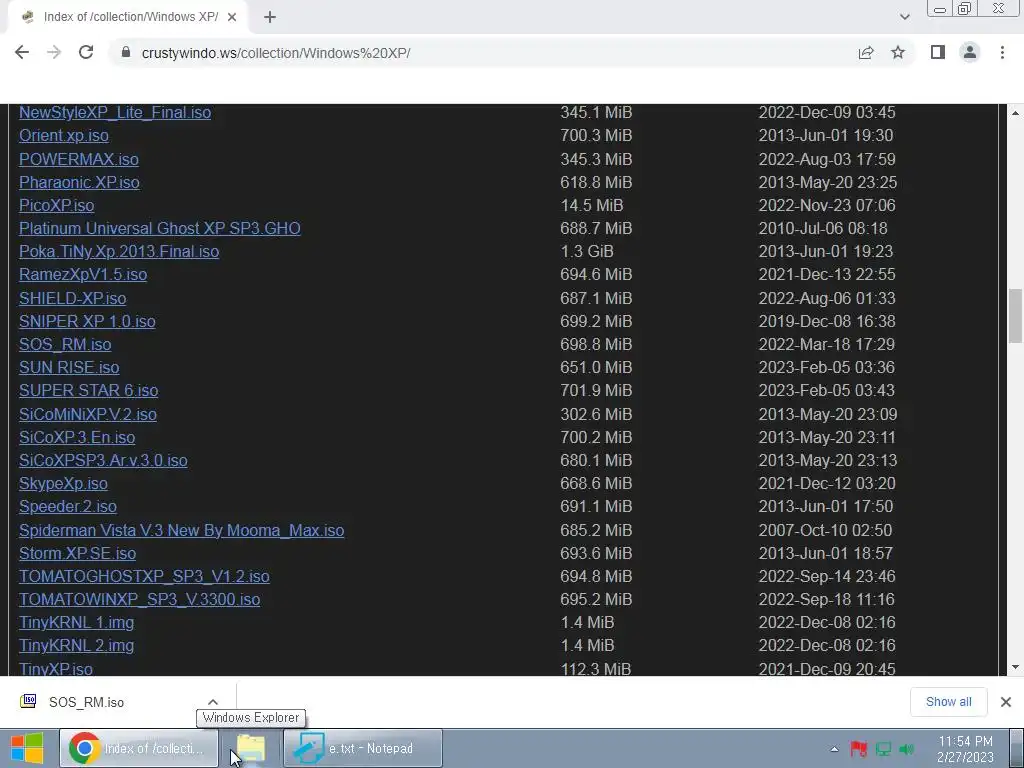Screen dimensions: 1024x768
Task: Download NewStyleXP_Lite_Final.iso
Action: click(x=115, y=112)
